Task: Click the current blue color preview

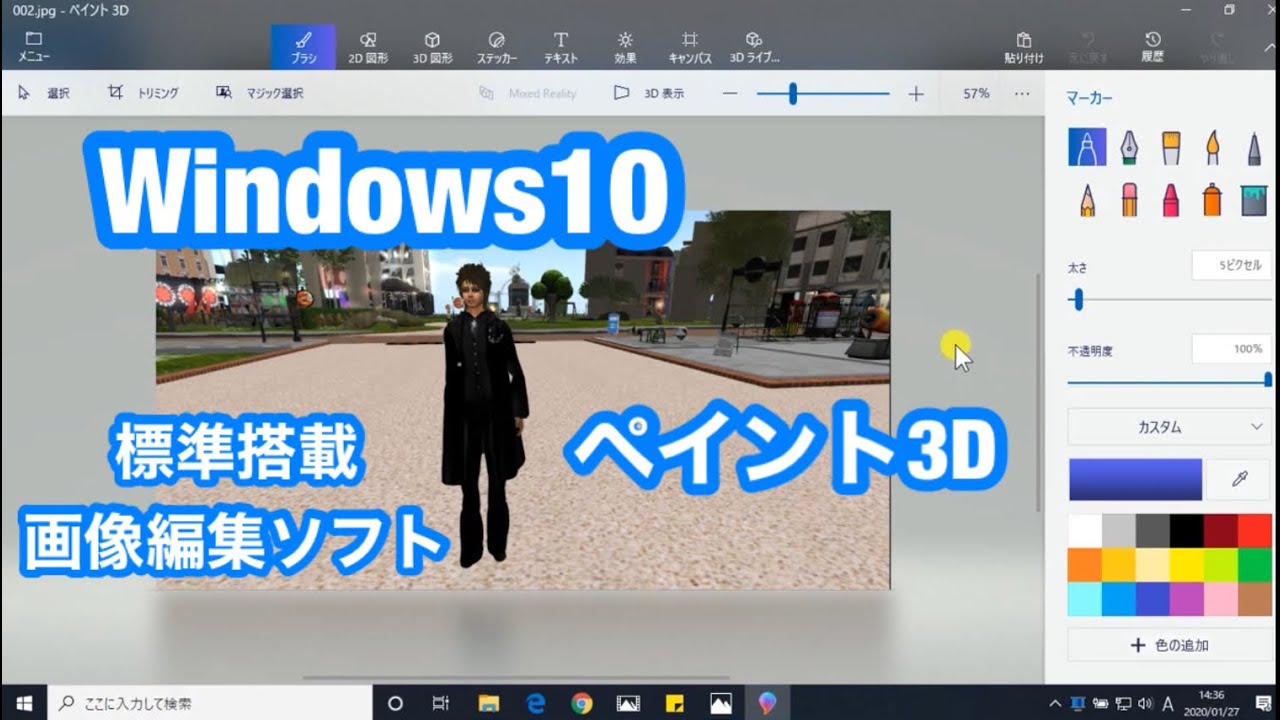Action: [x=1135, y=480]
